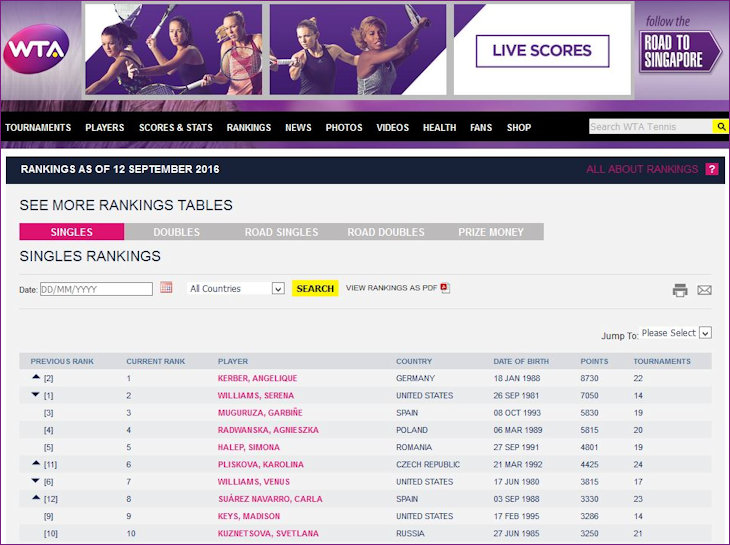Click the Road to Singapore badge
This screenshot has height=545, width=730.
tap(680, 50)
